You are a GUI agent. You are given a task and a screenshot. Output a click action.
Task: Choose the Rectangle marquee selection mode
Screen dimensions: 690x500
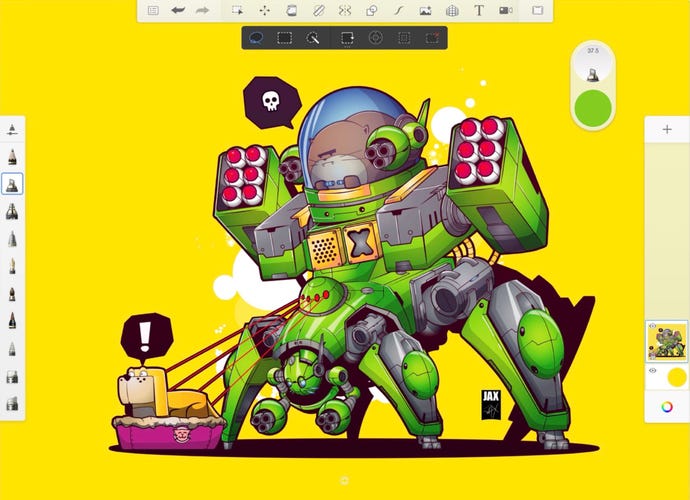tap(285, 38)
